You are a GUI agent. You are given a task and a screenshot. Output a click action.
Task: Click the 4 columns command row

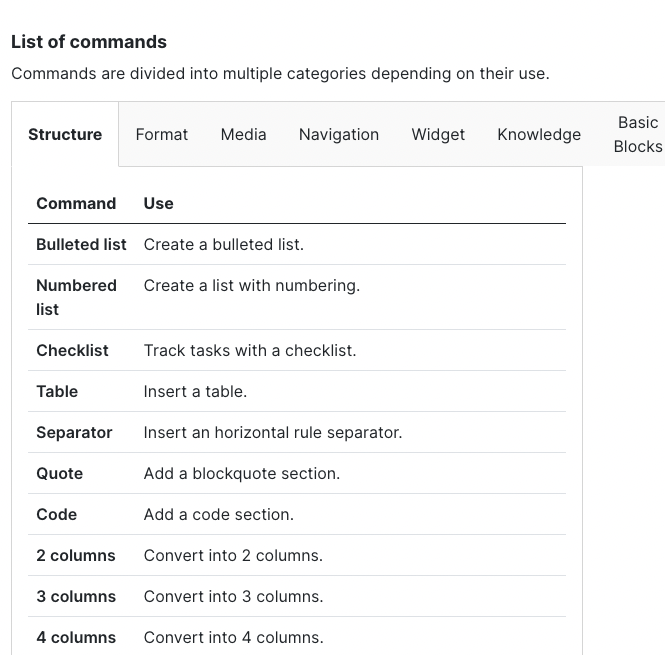click(76, 637)
